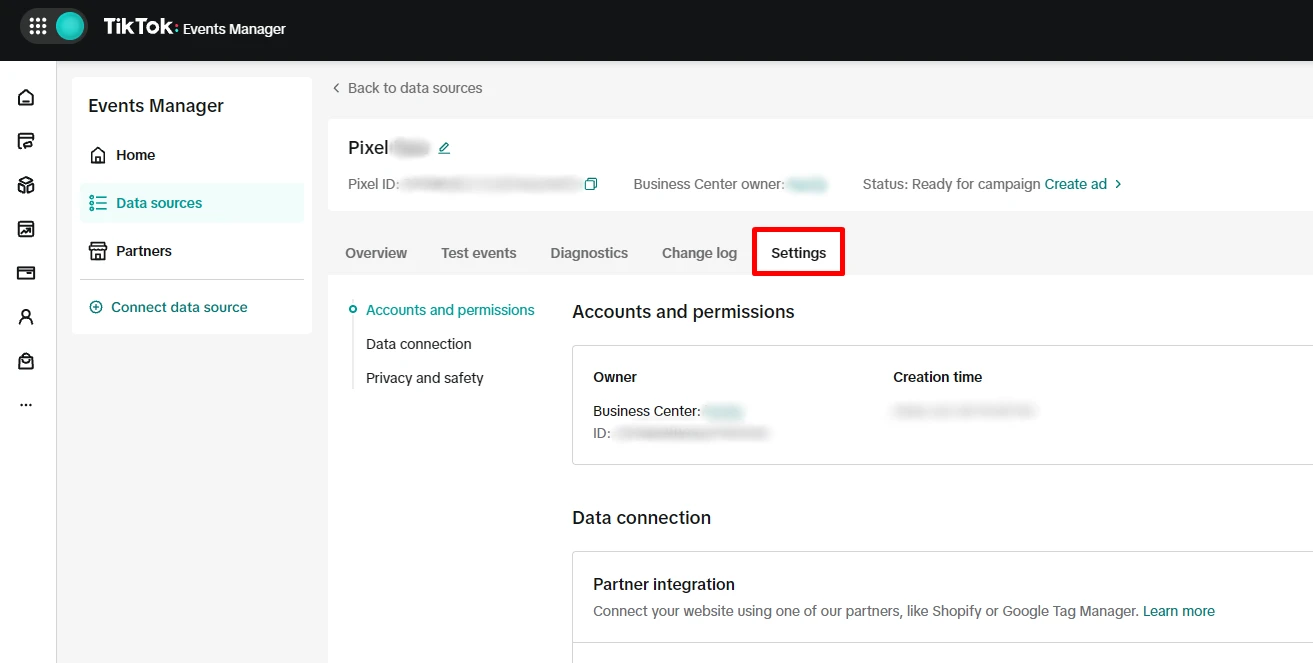Open the shopping bag icon in left rail
The image size is (1313, 663).
coord(26,361)
